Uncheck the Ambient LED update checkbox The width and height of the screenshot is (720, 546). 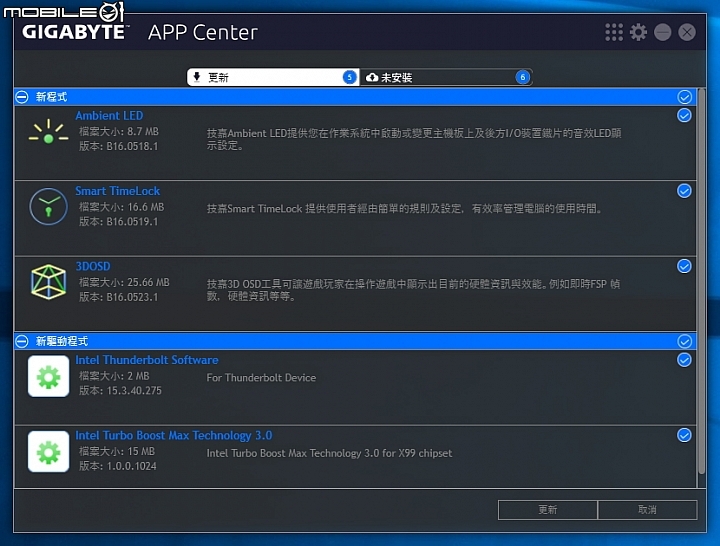[x=684, y=115]
